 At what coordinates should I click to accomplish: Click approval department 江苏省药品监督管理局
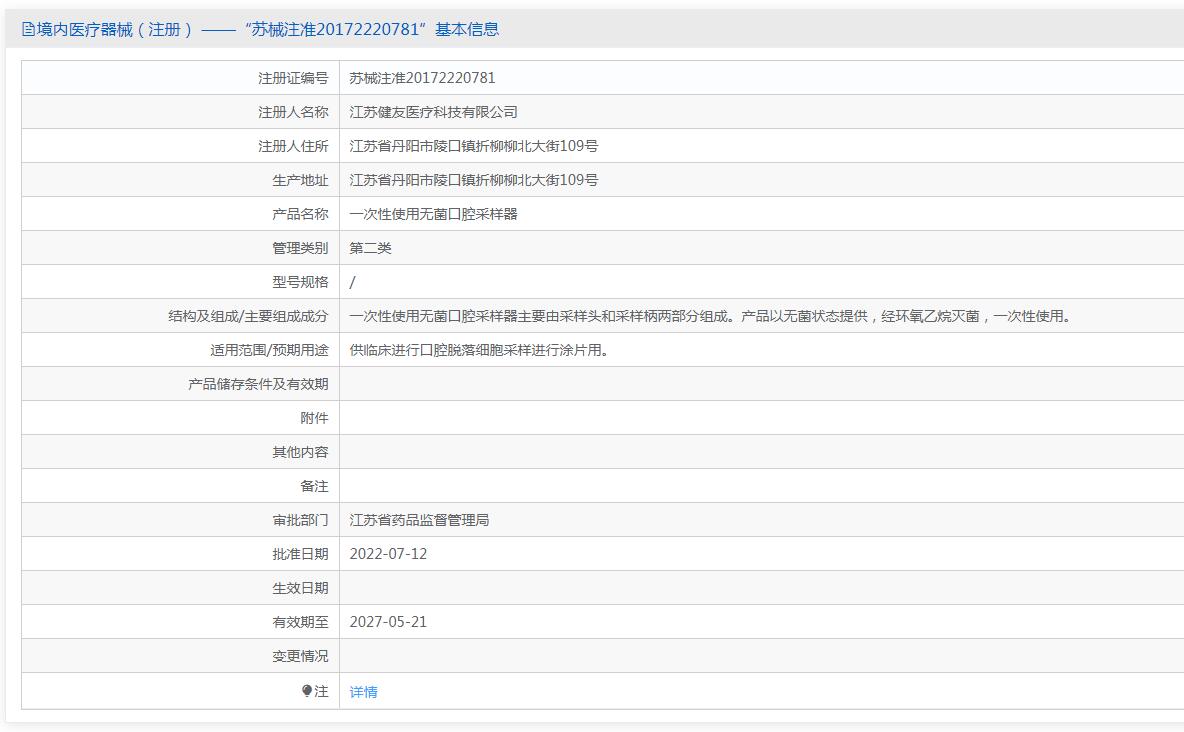[419, 520]
